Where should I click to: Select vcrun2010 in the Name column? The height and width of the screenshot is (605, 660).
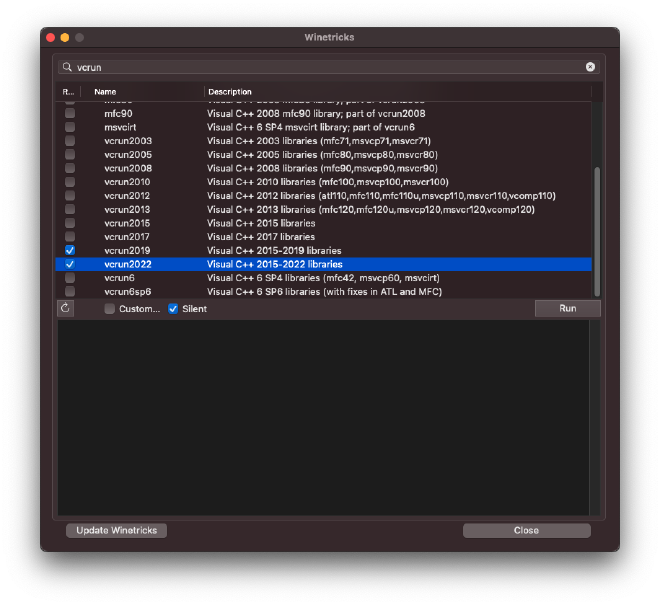click(x=127, y=182)
